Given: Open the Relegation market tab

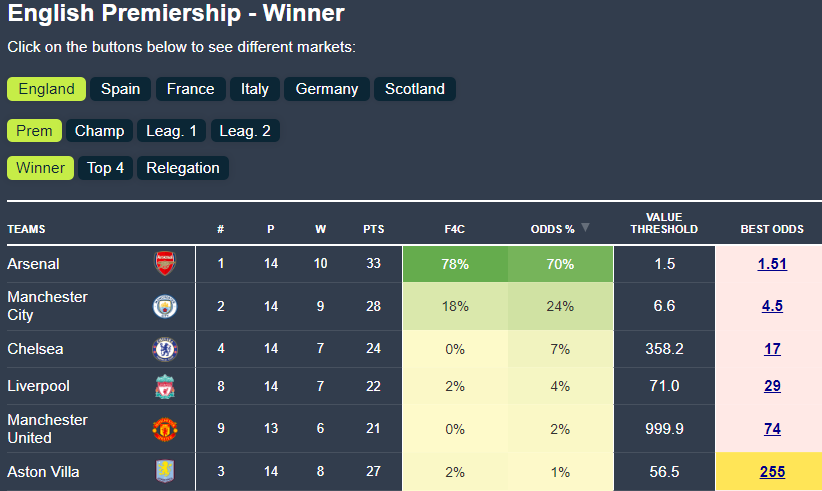Looking at the screenshot, I should click(x=183, y=168).
